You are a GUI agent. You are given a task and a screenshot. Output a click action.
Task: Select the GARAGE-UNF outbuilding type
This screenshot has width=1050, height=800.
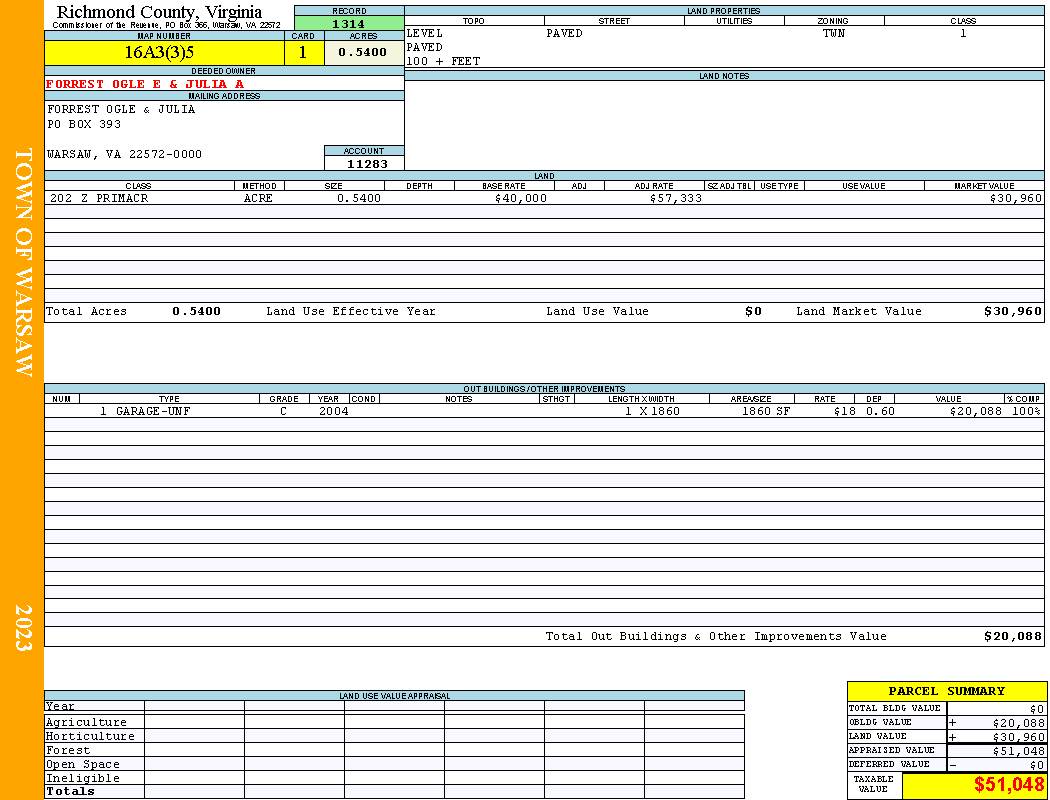tap(153, 411)
